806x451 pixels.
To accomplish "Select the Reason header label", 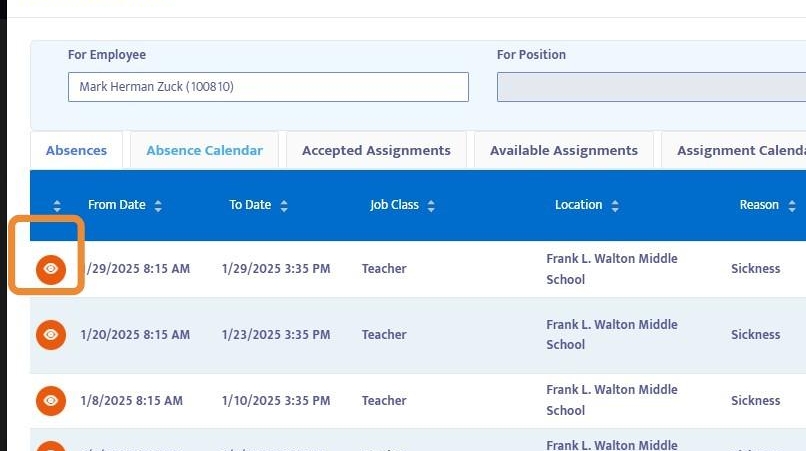I will pyautogui.click(x=759, y=205).
